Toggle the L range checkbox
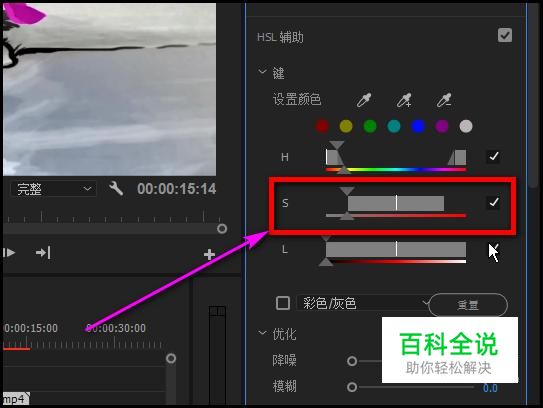 (x=493, y=249)
